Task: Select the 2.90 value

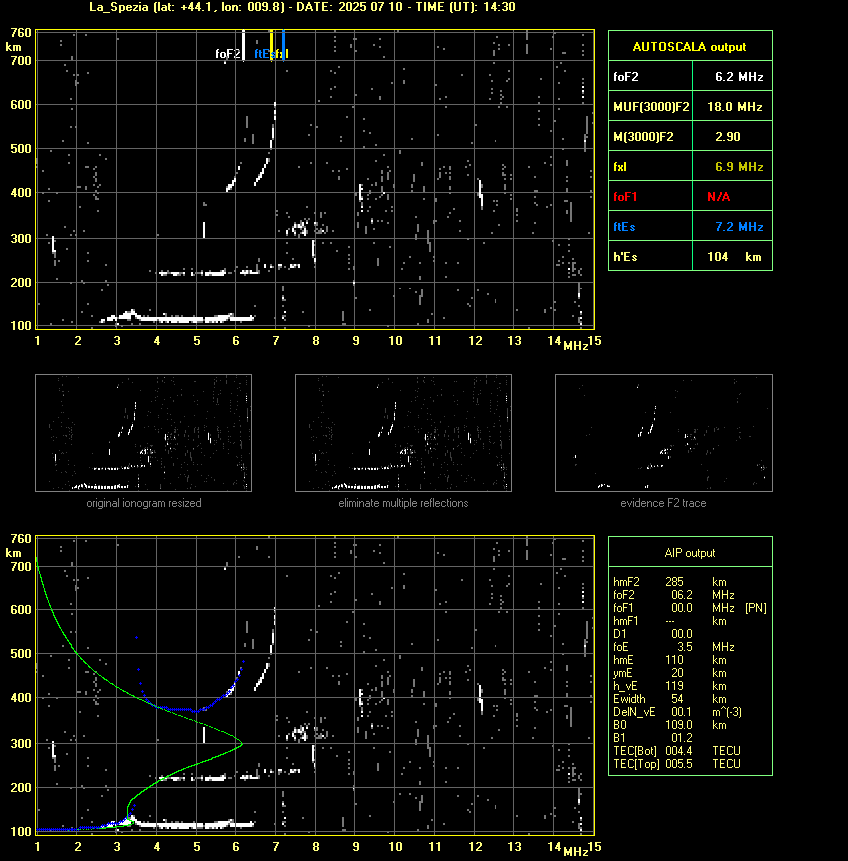Action: click(728, 137)
